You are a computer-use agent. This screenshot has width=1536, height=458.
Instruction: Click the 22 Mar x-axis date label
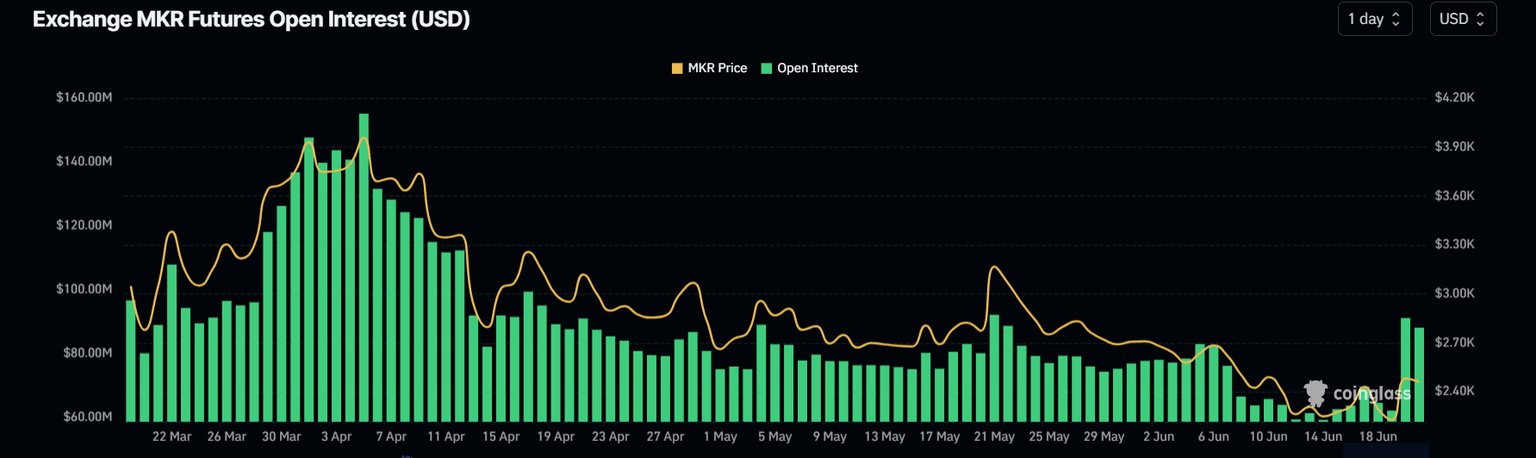click(172, 437)
